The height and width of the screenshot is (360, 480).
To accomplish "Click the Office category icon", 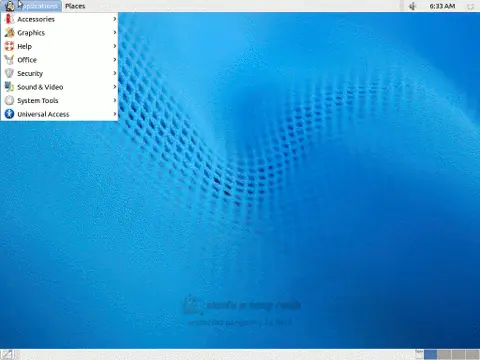I will click(x=9, y=60).
